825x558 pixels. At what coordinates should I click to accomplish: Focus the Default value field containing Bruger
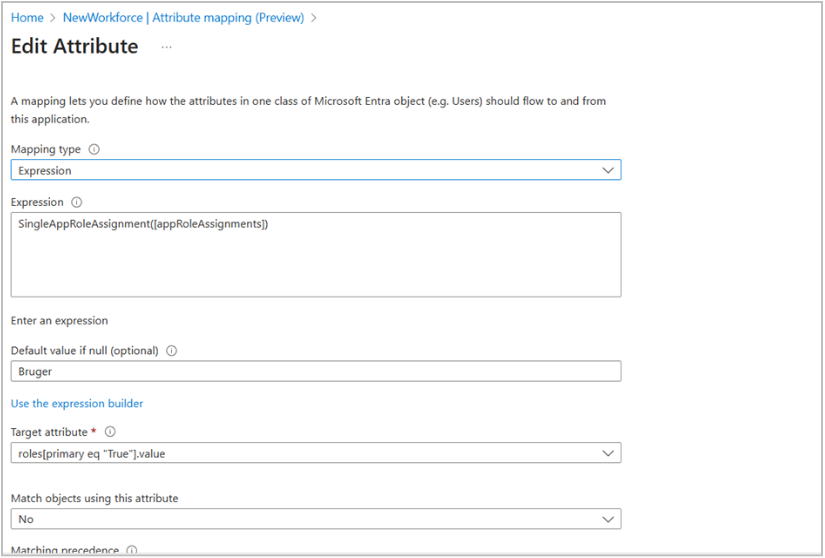point(315,371)
